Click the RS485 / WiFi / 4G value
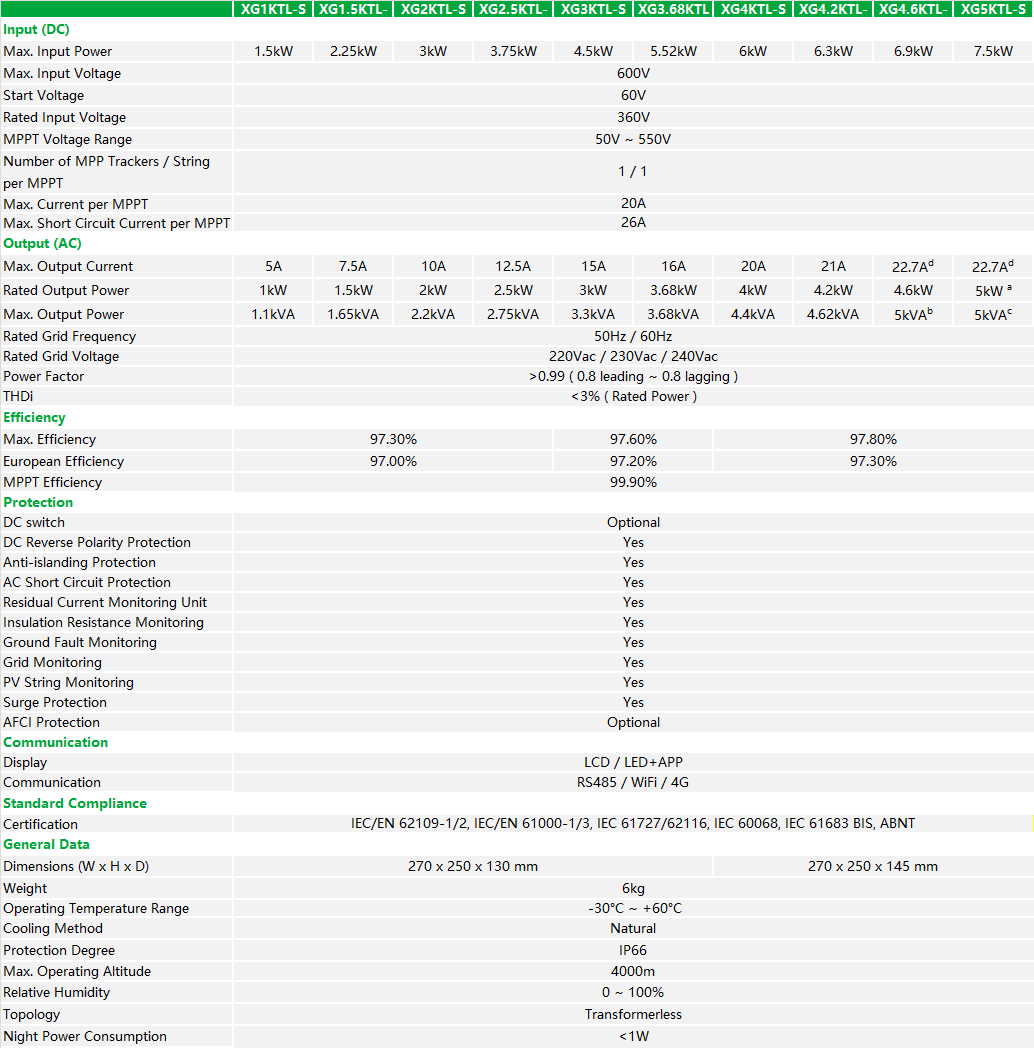Image resolution: width=1034 pixels, height=1048 pixels. coord(633,783)
